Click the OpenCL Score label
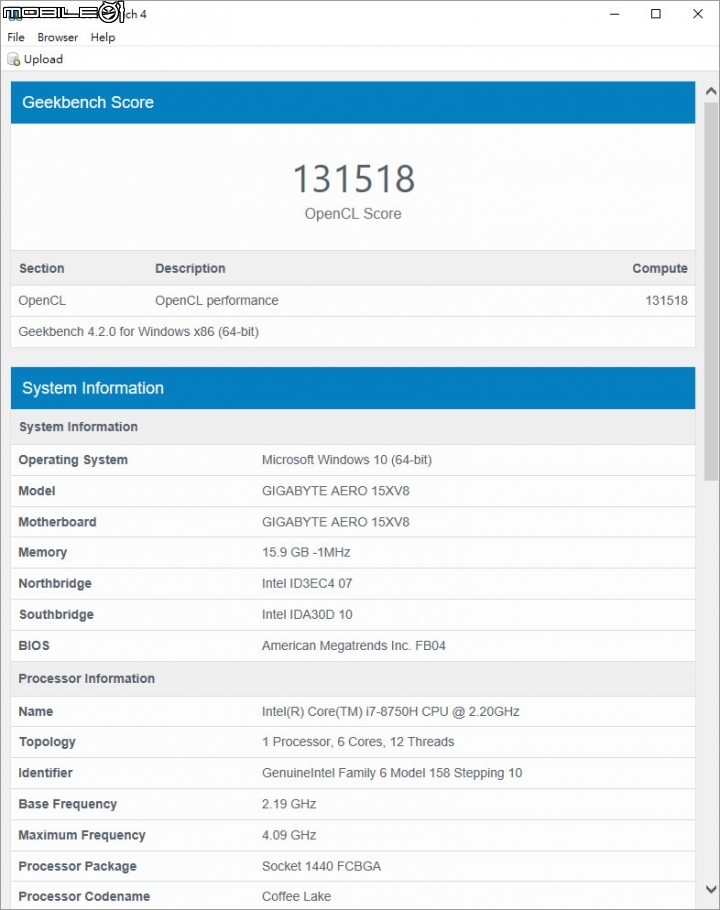 (x=353, y=214)
